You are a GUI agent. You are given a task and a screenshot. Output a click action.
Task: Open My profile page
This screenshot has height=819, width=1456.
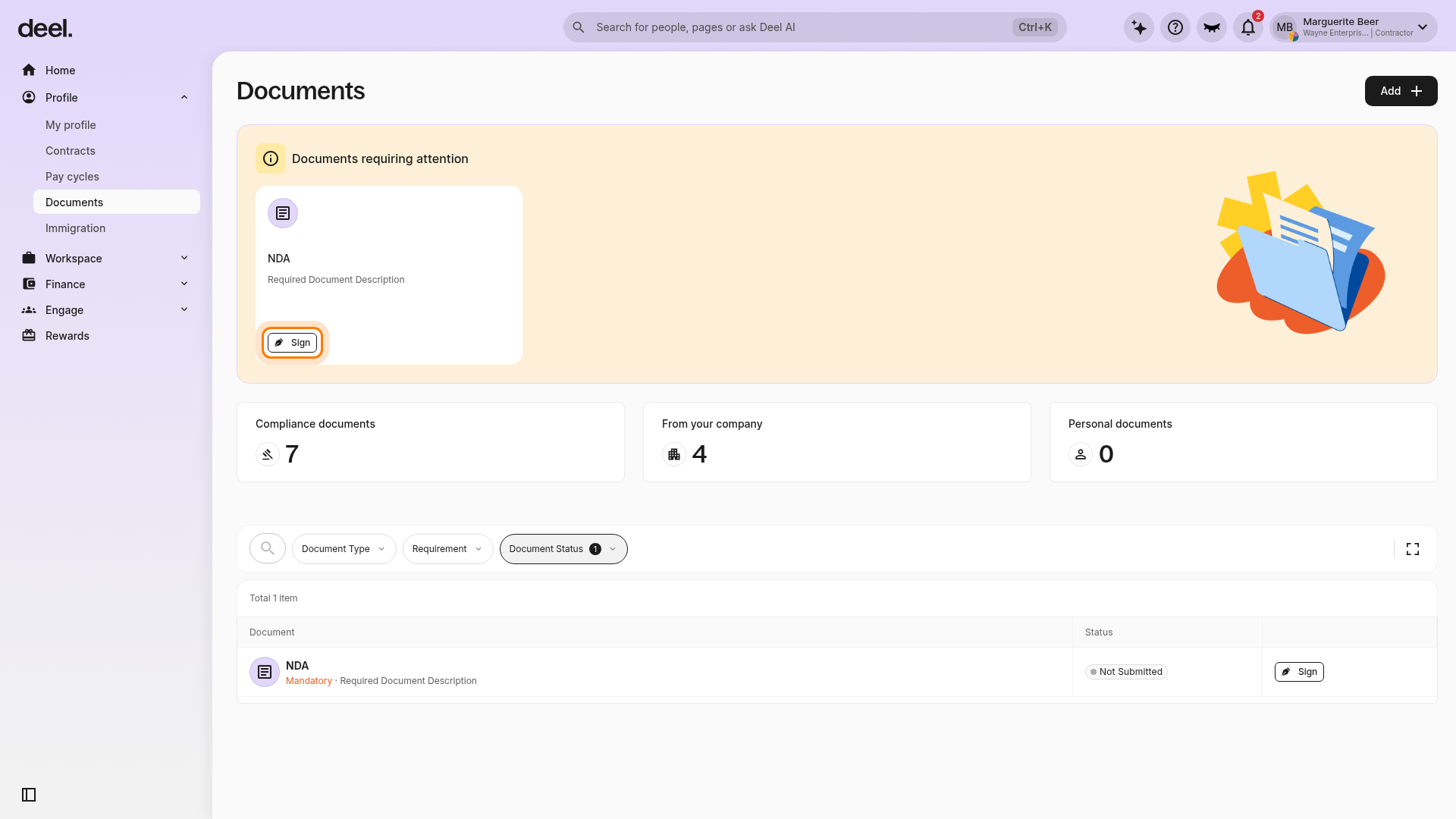click(71, 125)
